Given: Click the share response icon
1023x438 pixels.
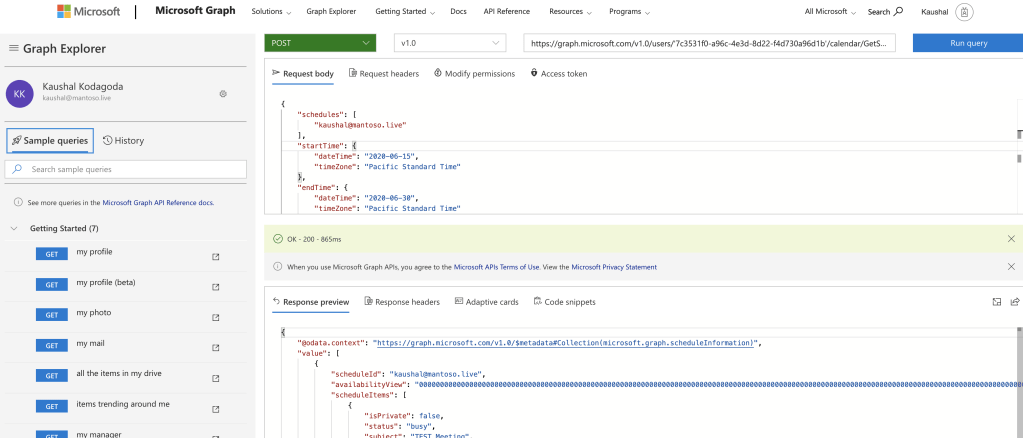Looking at the screenshot, I should click(1014, 301).
